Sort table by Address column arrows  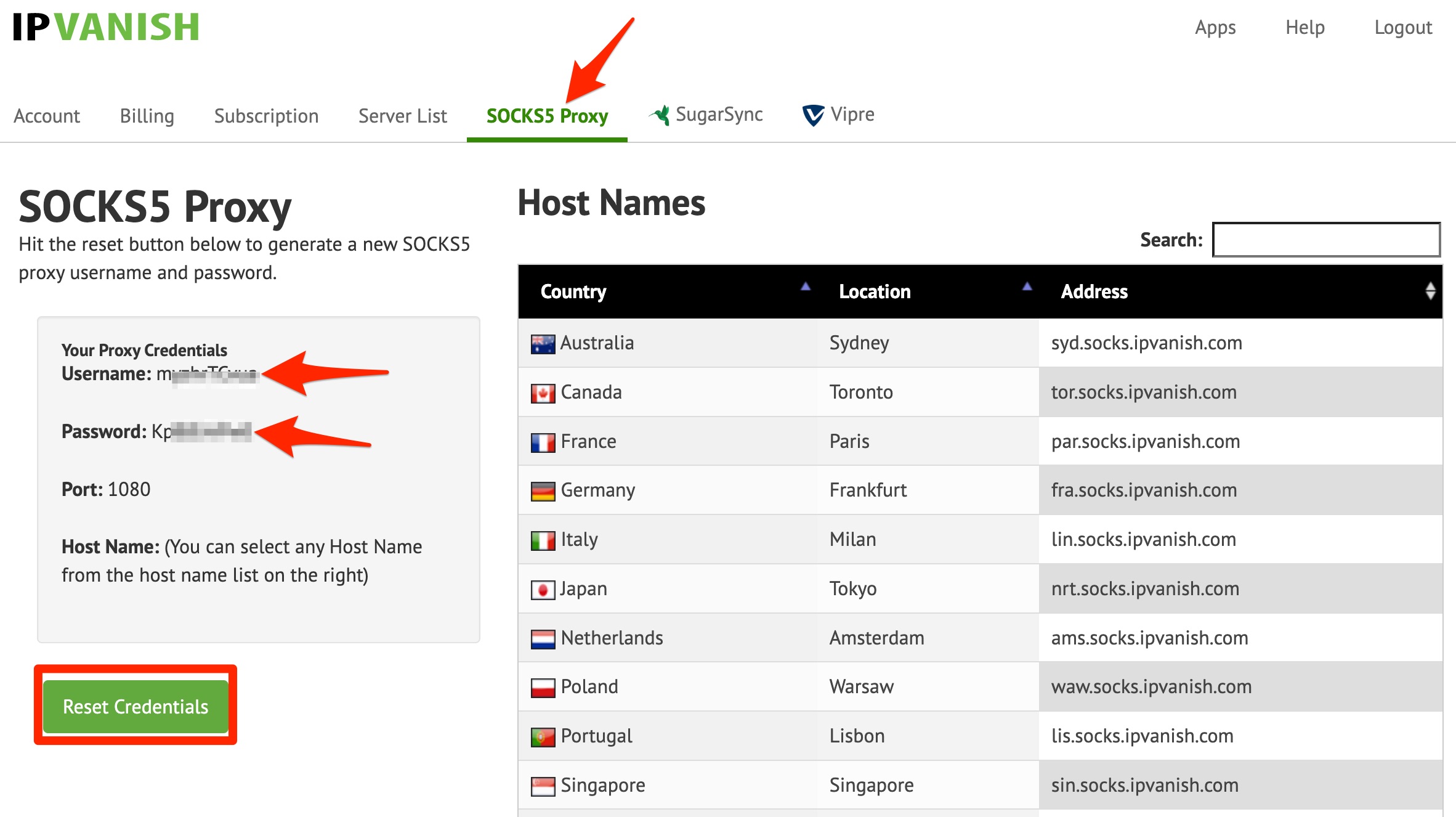[x=1430, y=291]
